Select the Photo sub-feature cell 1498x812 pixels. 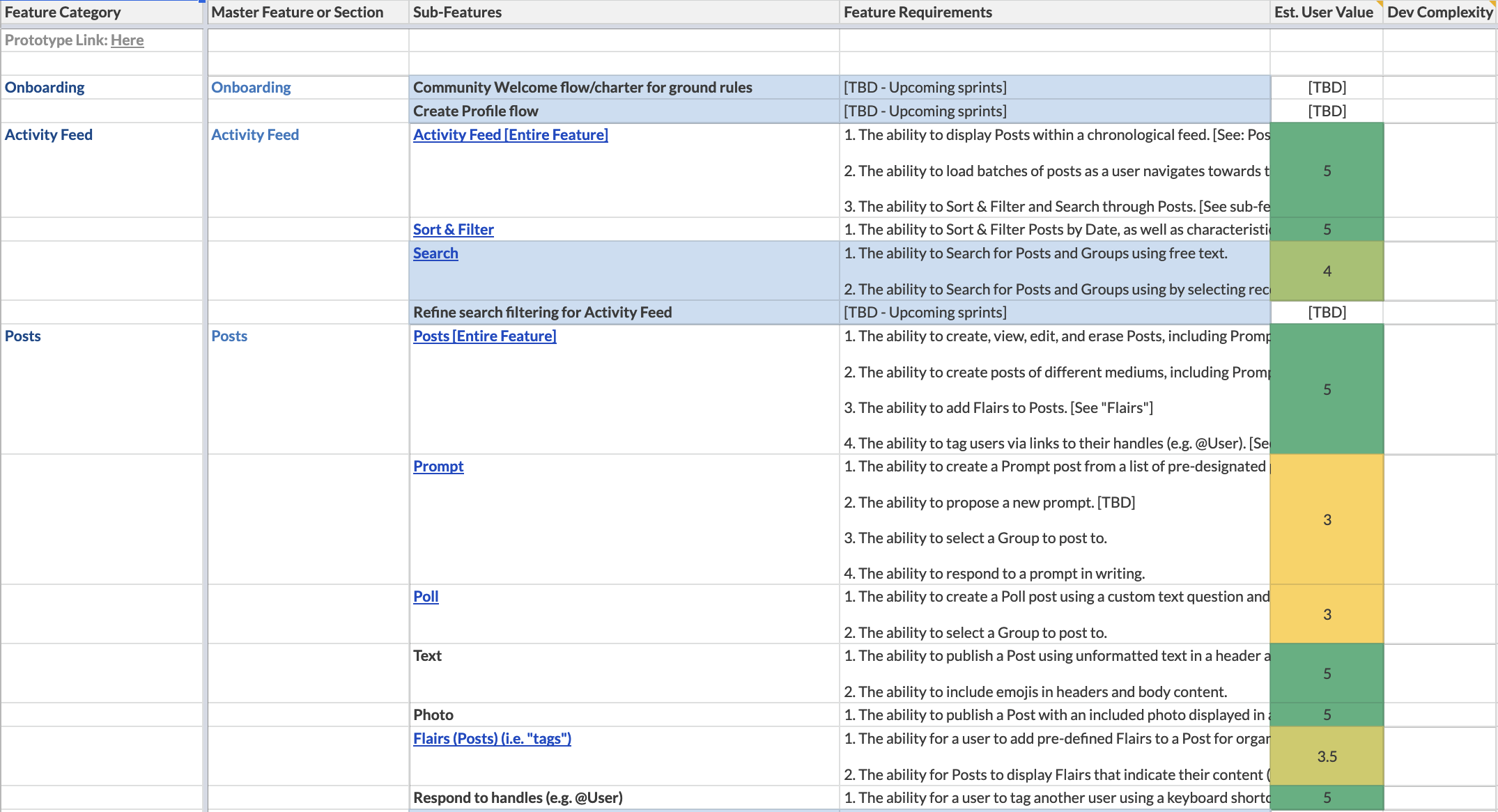coord(624,715)
